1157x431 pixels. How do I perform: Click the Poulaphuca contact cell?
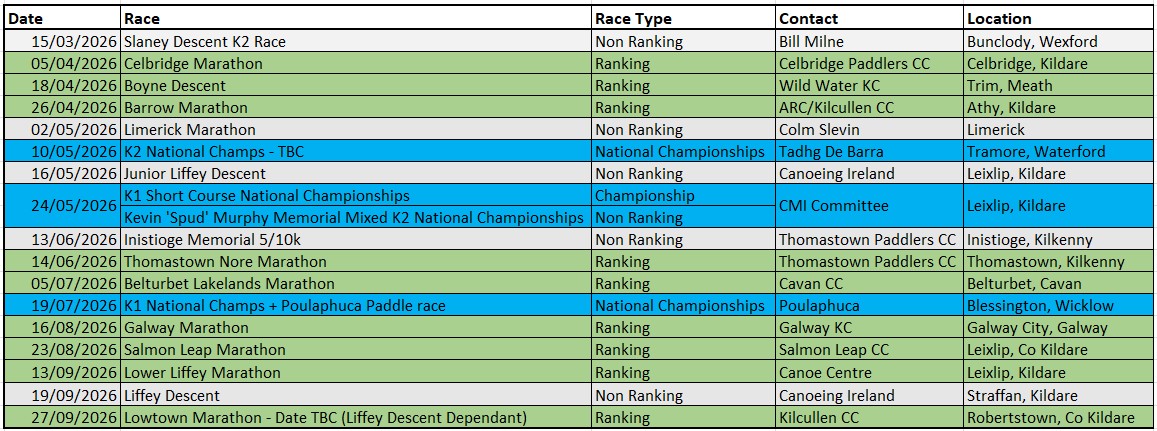[869, 306]
